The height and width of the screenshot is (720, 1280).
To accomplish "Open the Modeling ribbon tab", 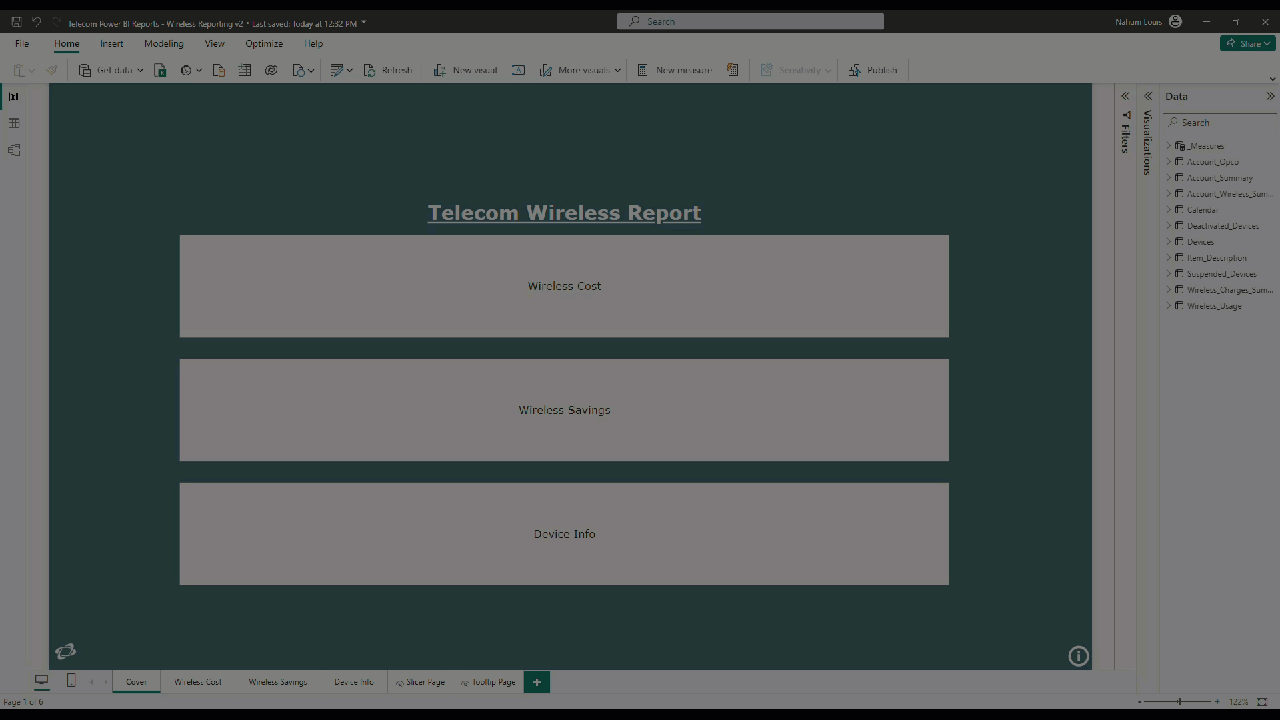I will [163, 44].
